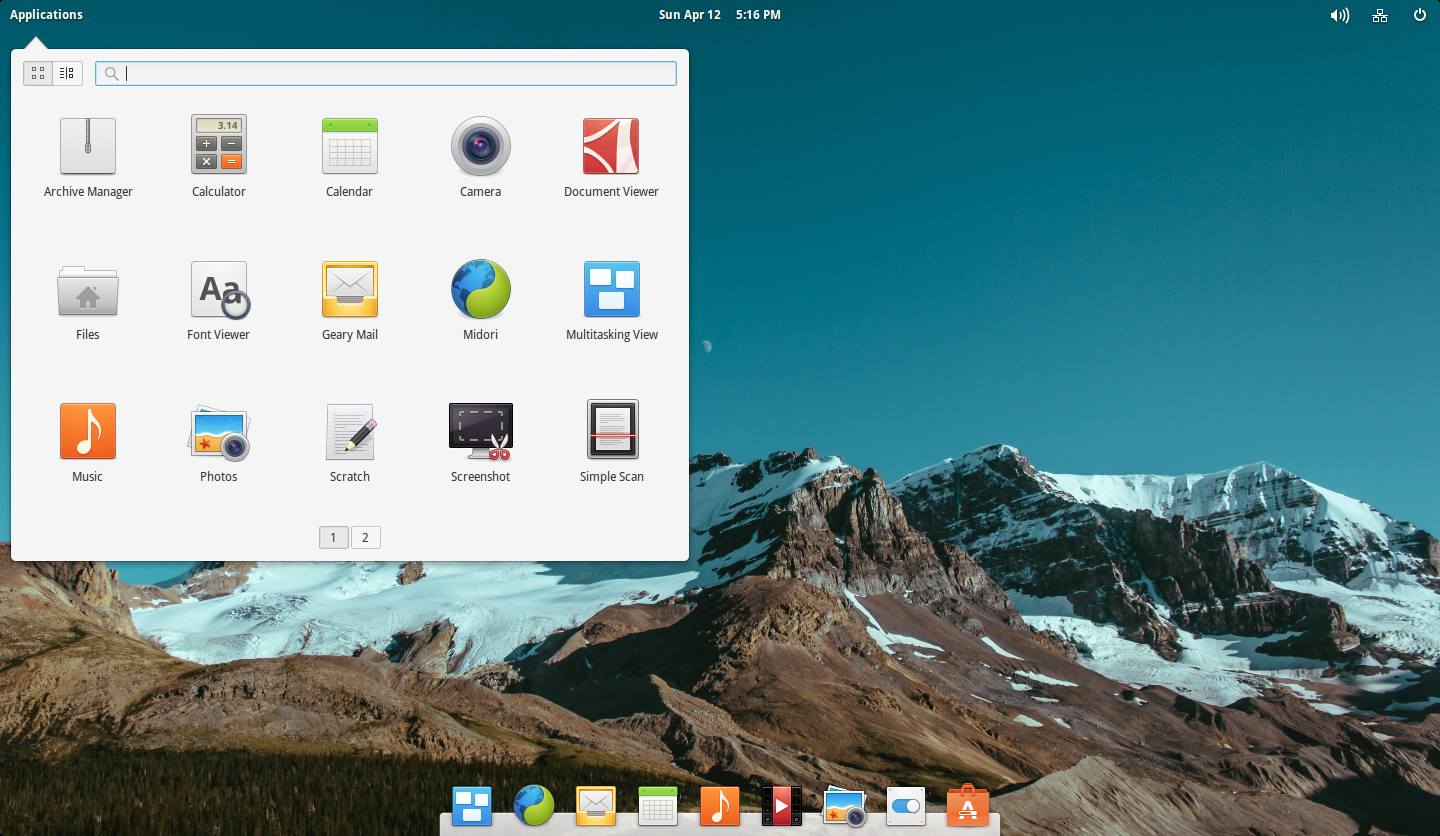Go to page 2 of applications
This screenshot has height=836, width=1440.
pos(365,537)
